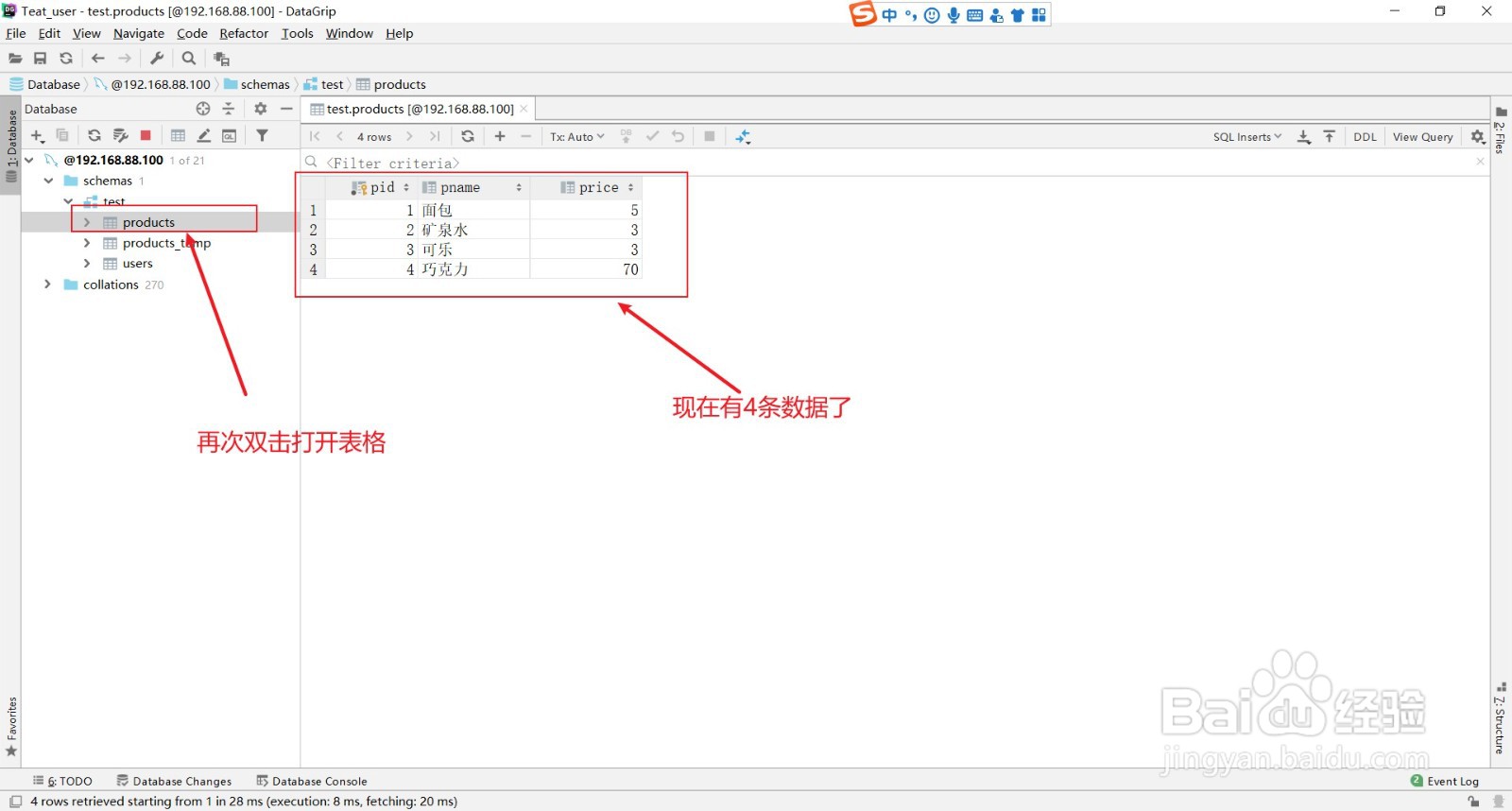Click the locate target icon in Database panel
This screenshot has height=811, width=1512.
click(203, 109)
